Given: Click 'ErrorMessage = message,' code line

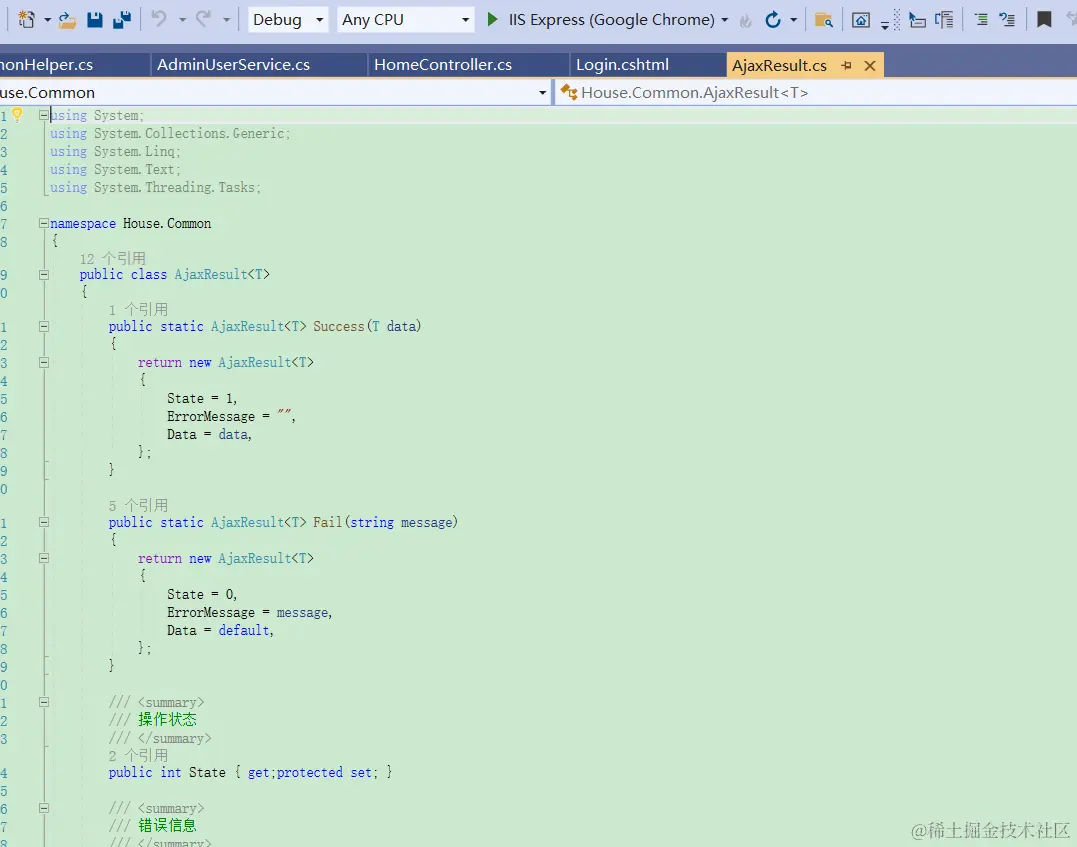Looking at the screenshot, I should 249,612.
